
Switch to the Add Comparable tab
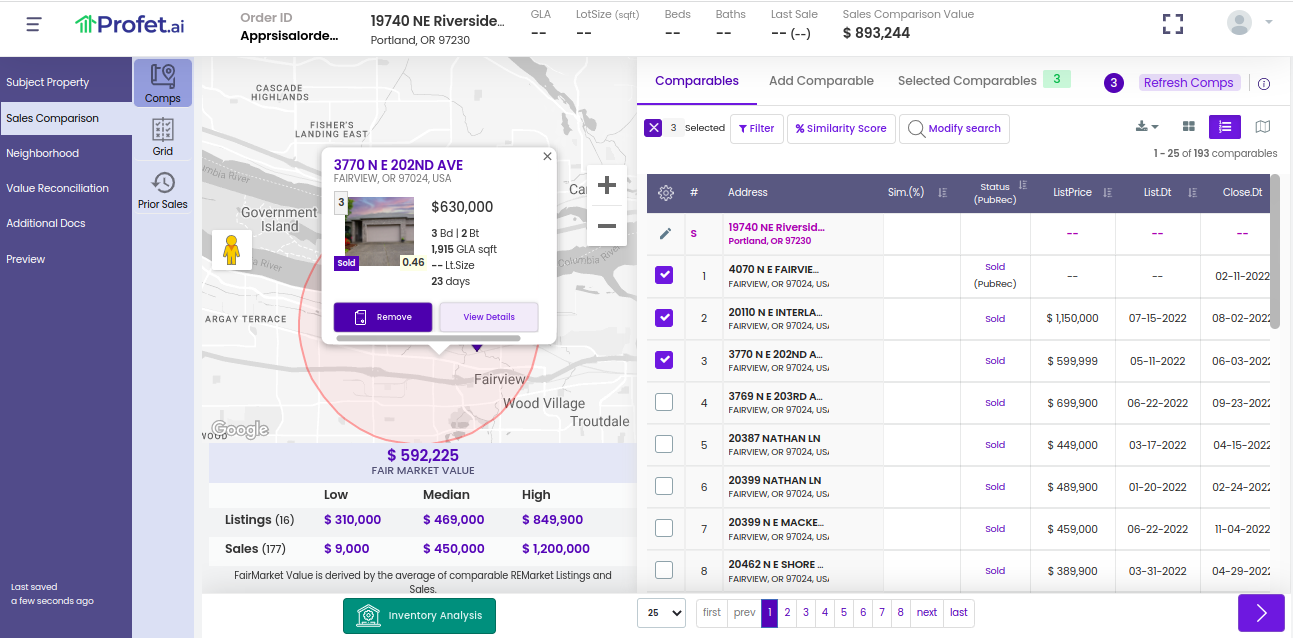821,80
